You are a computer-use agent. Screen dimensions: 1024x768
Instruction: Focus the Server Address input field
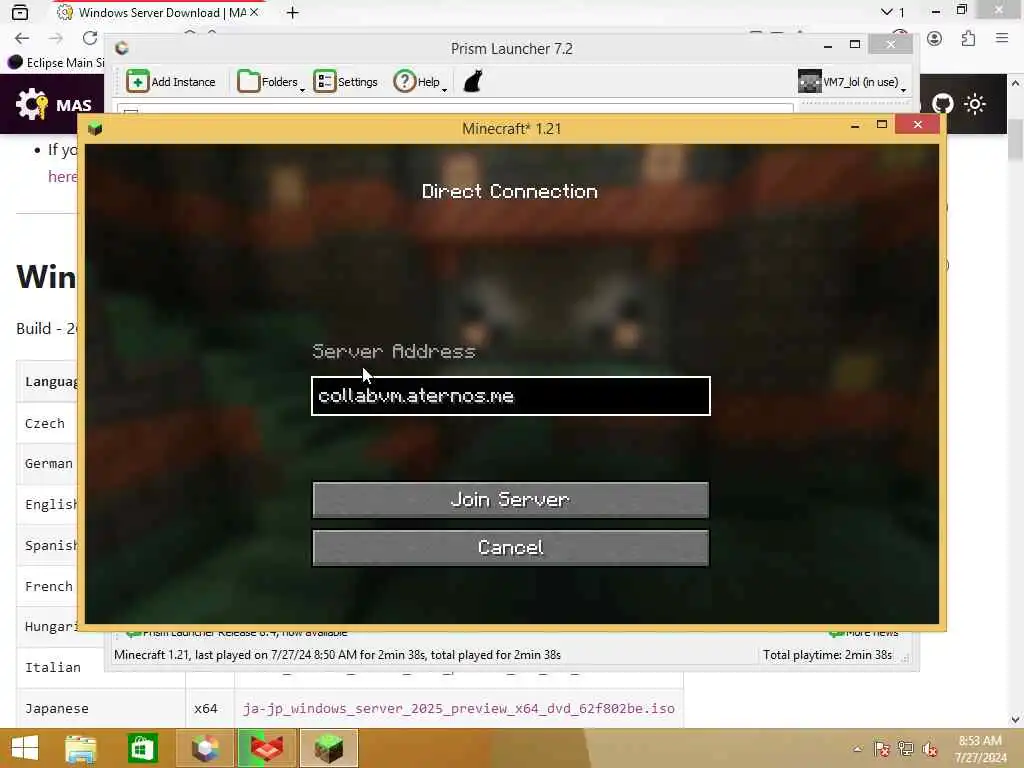click(x=511, y=396)
